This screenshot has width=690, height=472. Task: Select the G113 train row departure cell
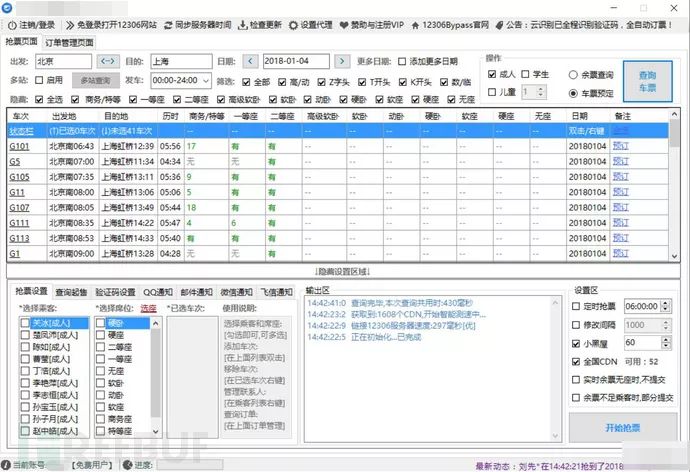[72, 238]
